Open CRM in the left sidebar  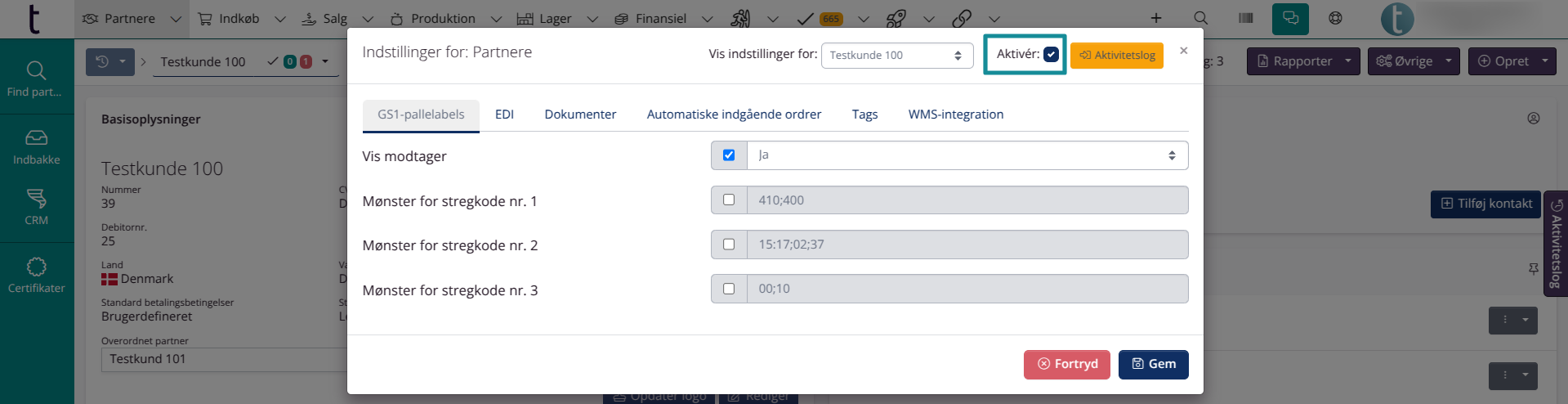[36, 207]
